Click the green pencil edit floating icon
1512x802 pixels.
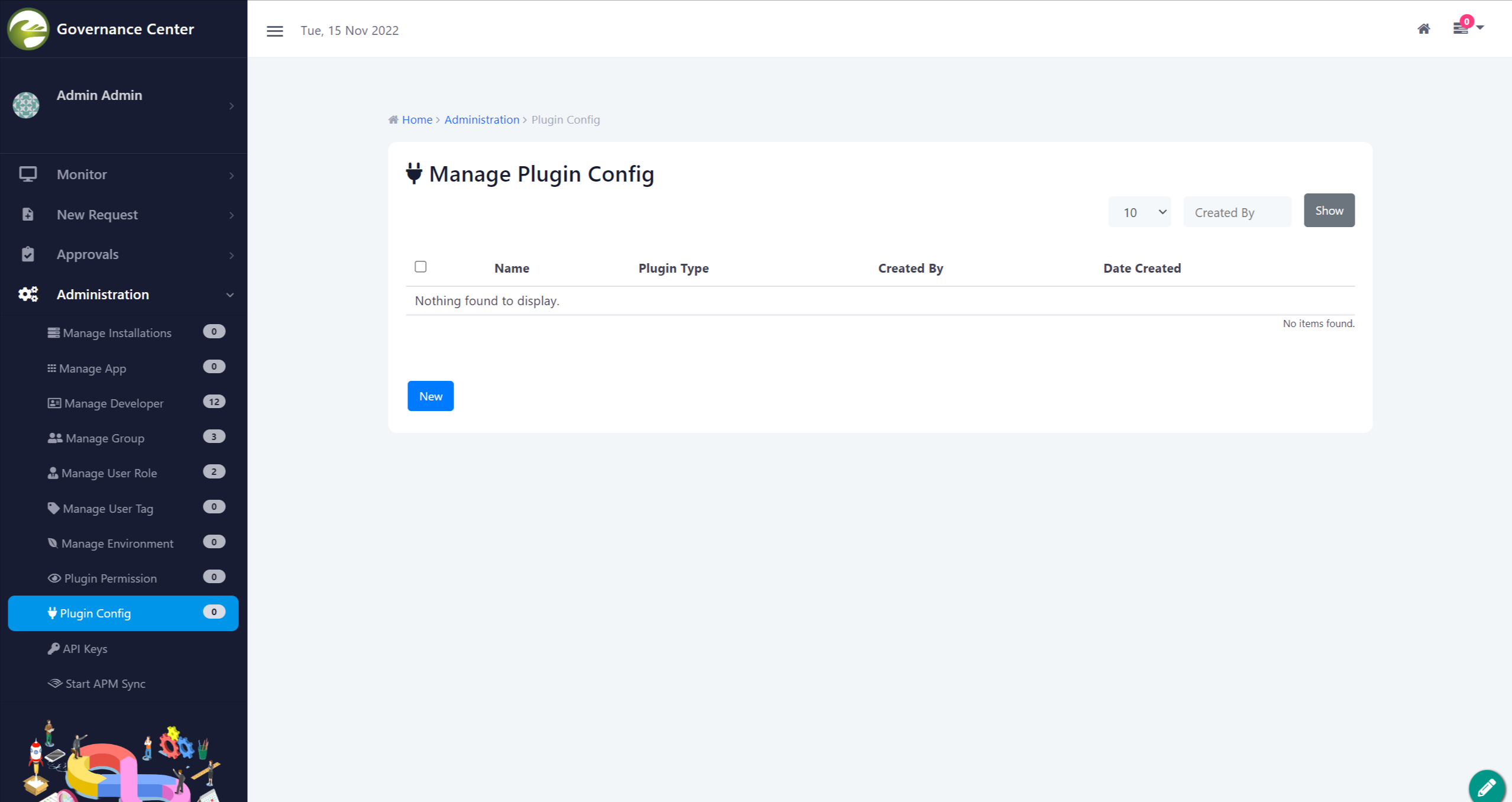(x=1486, y=787)
